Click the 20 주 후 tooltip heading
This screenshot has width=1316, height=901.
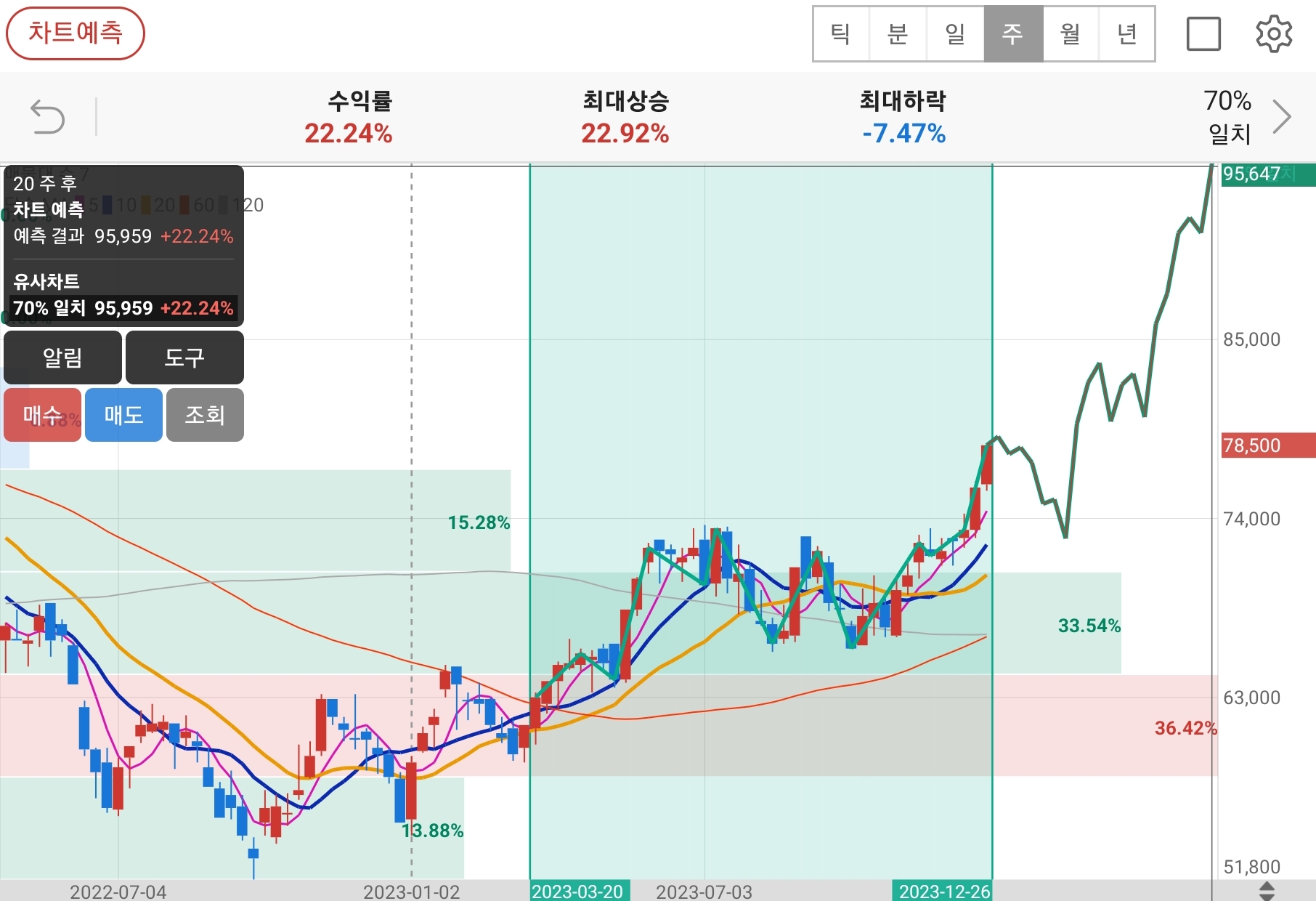(x=45, y=184)
